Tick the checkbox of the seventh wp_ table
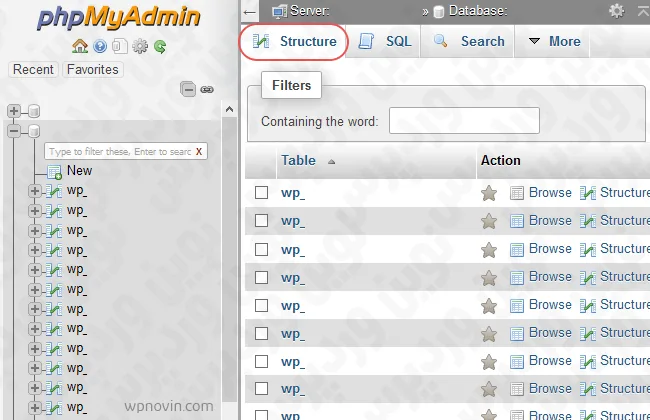Image resolution: width=650 pixels, height=420 pixels. tap(261, 362)
